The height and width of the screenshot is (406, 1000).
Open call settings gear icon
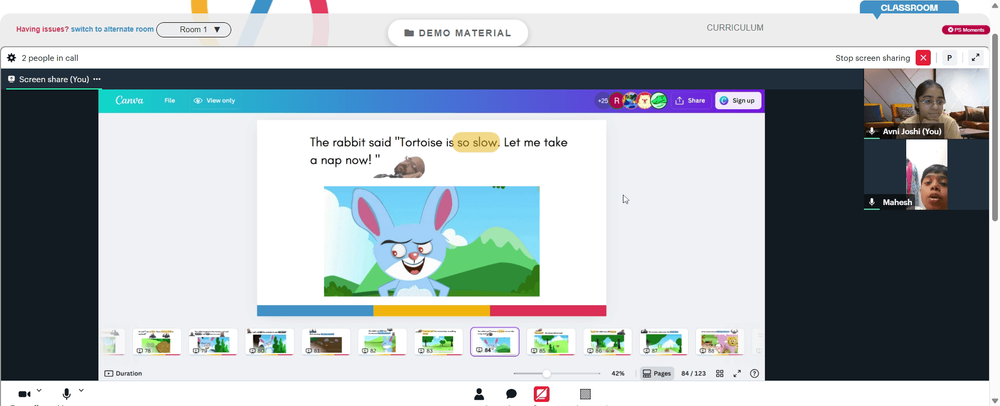click(11, 58)
